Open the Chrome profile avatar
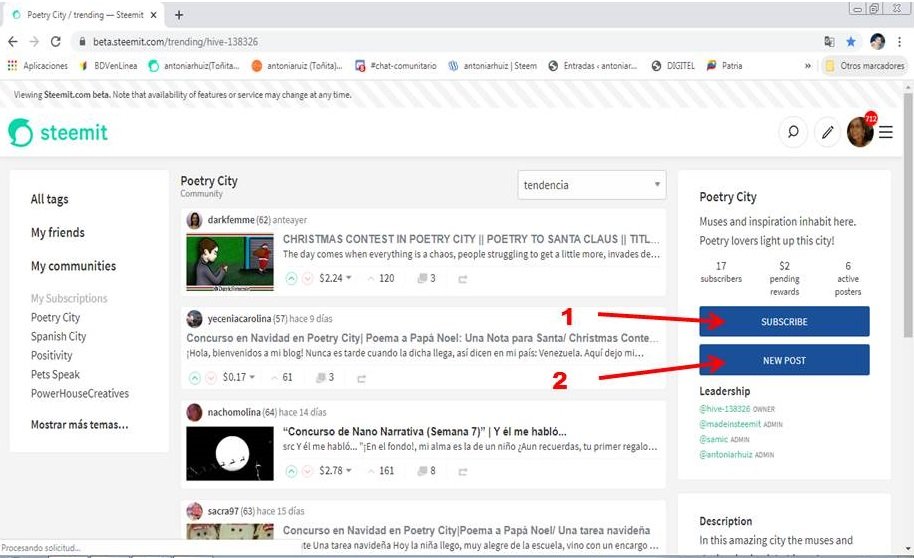This screenshot has height=558, width=914. pos(877,41)
